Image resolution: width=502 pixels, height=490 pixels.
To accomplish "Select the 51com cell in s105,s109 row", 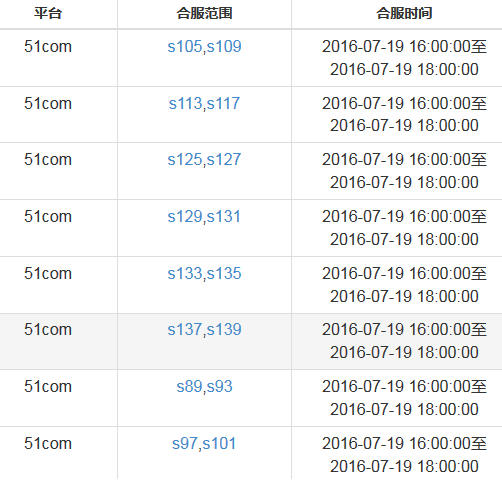I will coord(48,46).
